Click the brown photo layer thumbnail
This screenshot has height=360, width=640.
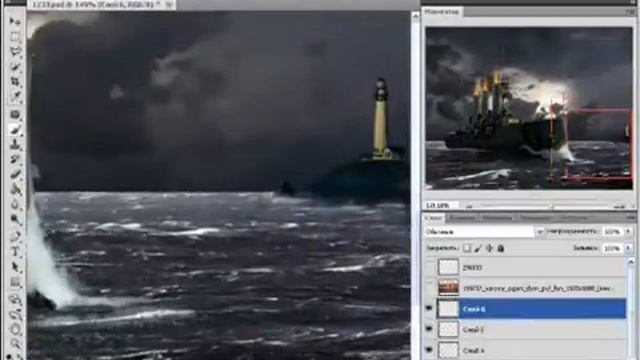point(448,288)
